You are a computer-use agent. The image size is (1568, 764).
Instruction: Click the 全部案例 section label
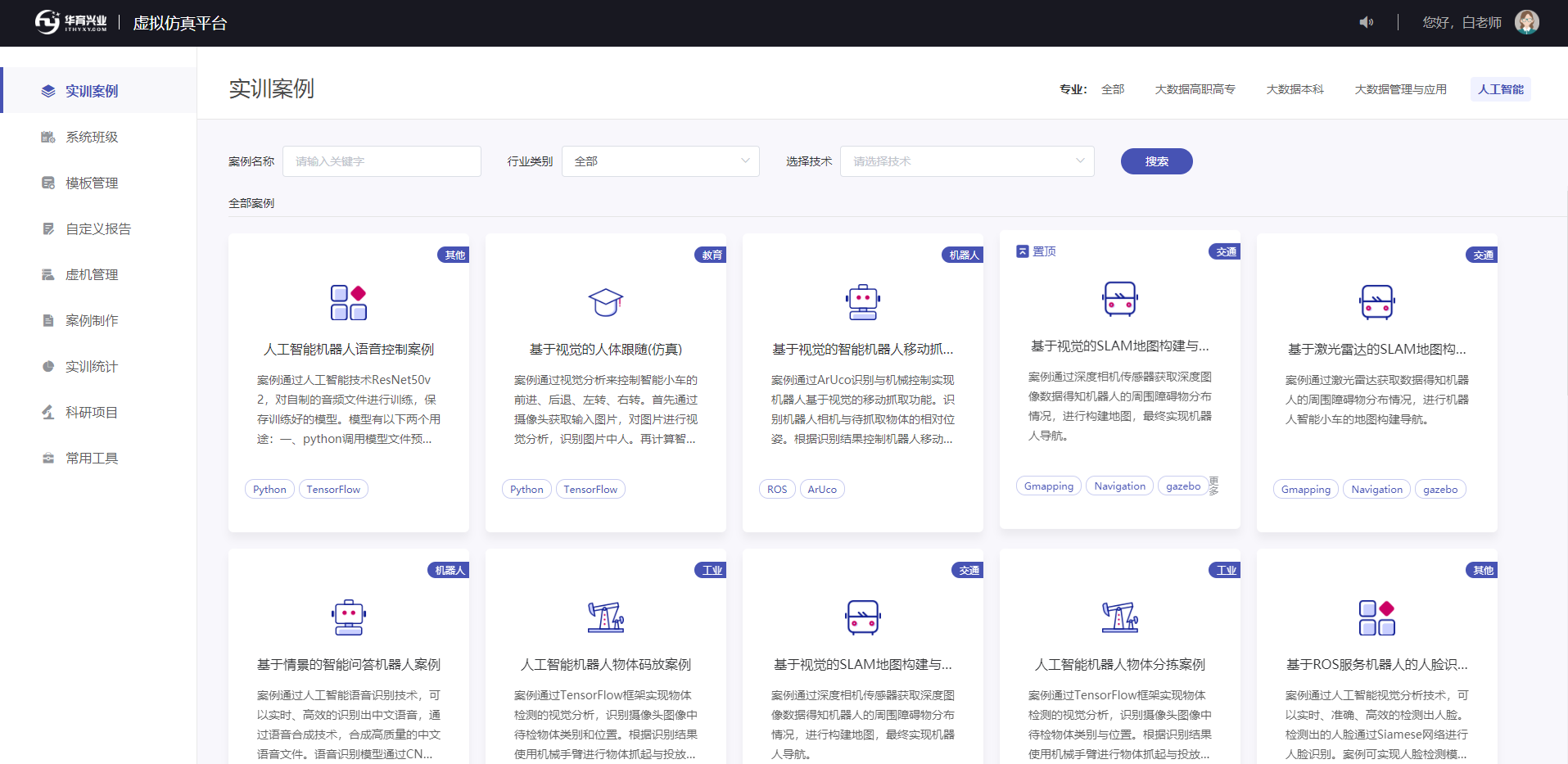[x=251, y=203]
